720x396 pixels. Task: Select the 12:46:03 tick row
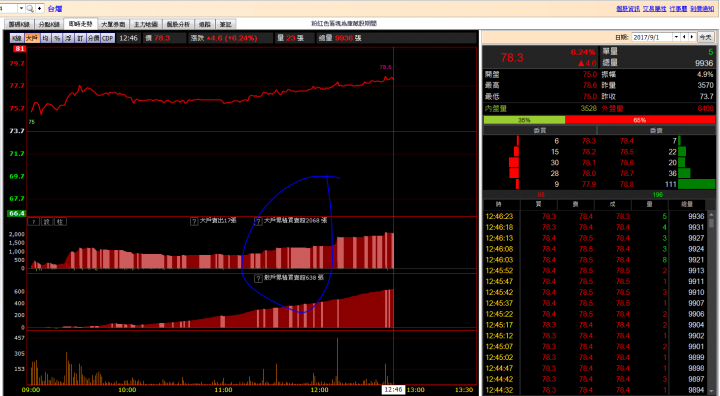coord(595,260)
